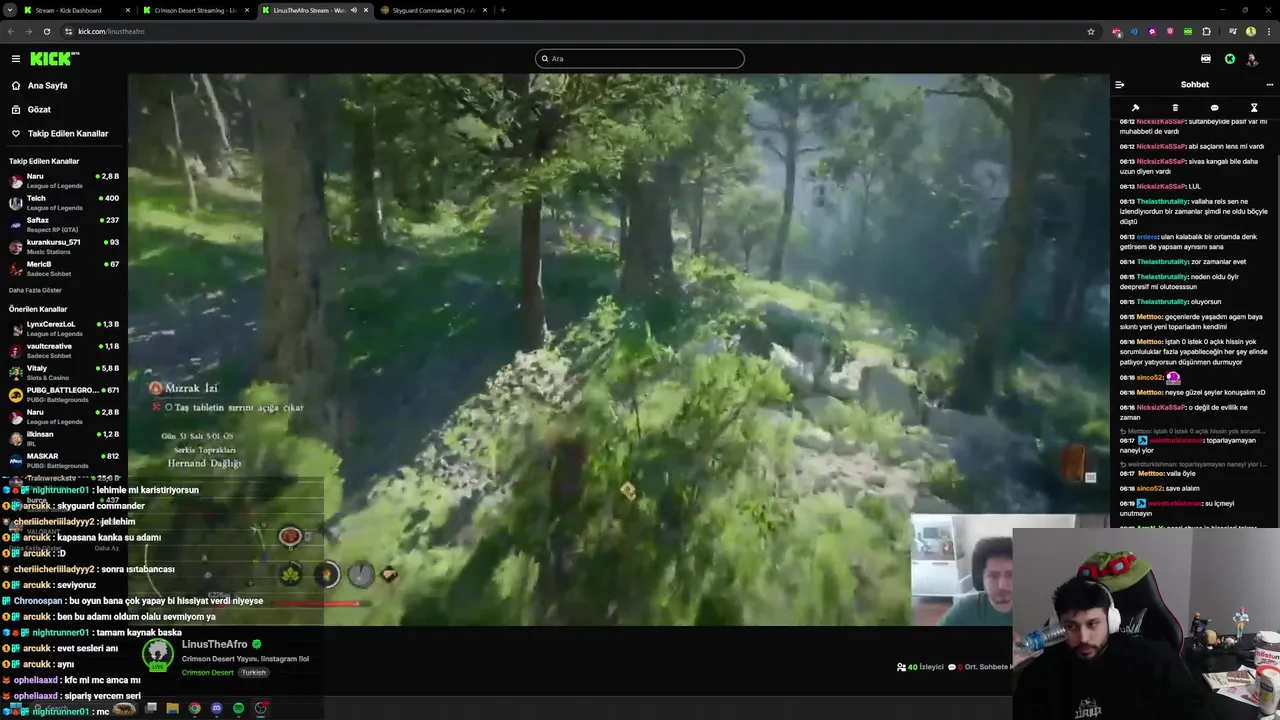The width and height of the screenshot is (1280, 720).
Task: Reload the page
Action: click(x=46, y=31)
